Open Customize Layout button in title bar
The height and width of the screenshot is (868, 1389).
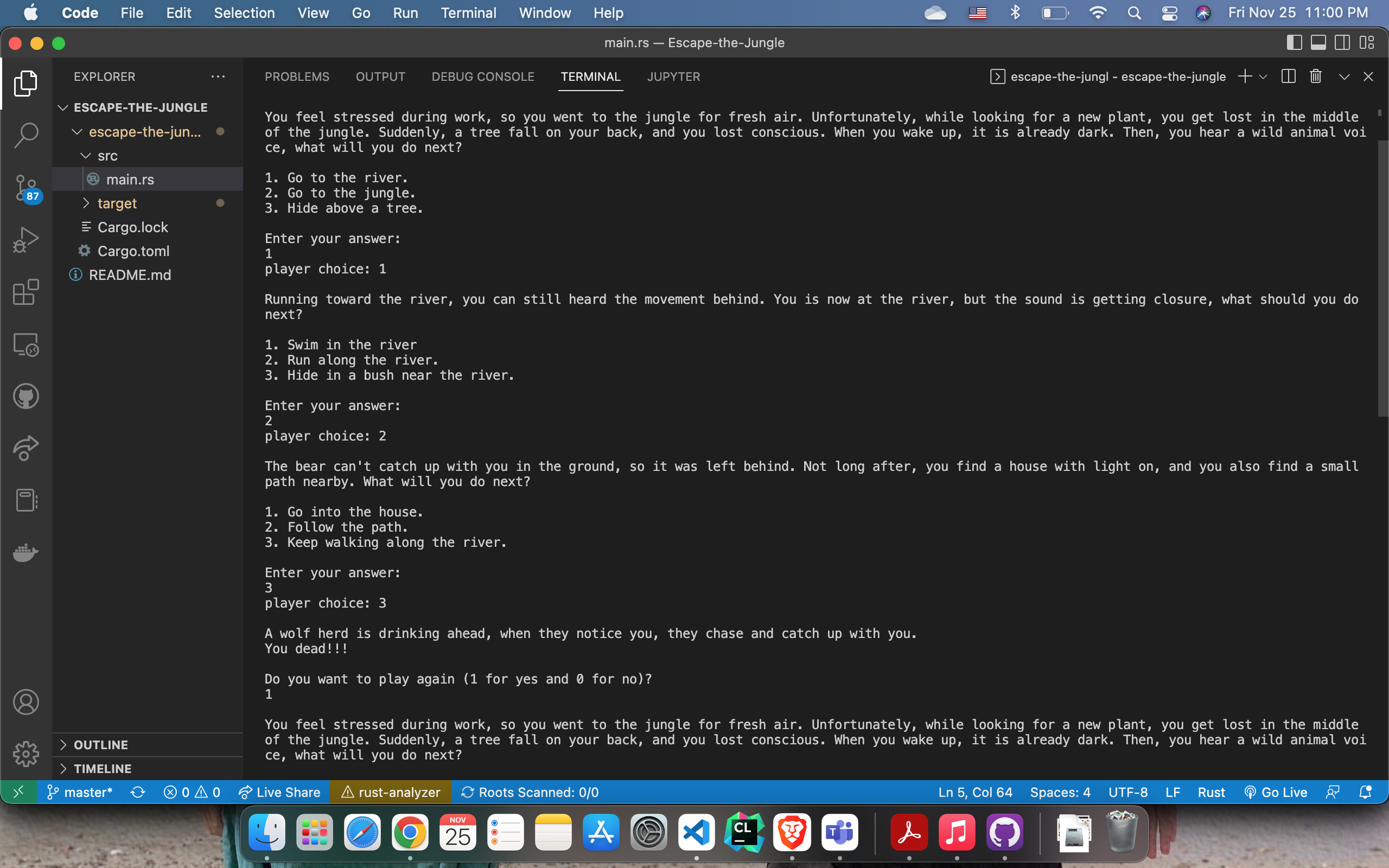(1367, 42)
